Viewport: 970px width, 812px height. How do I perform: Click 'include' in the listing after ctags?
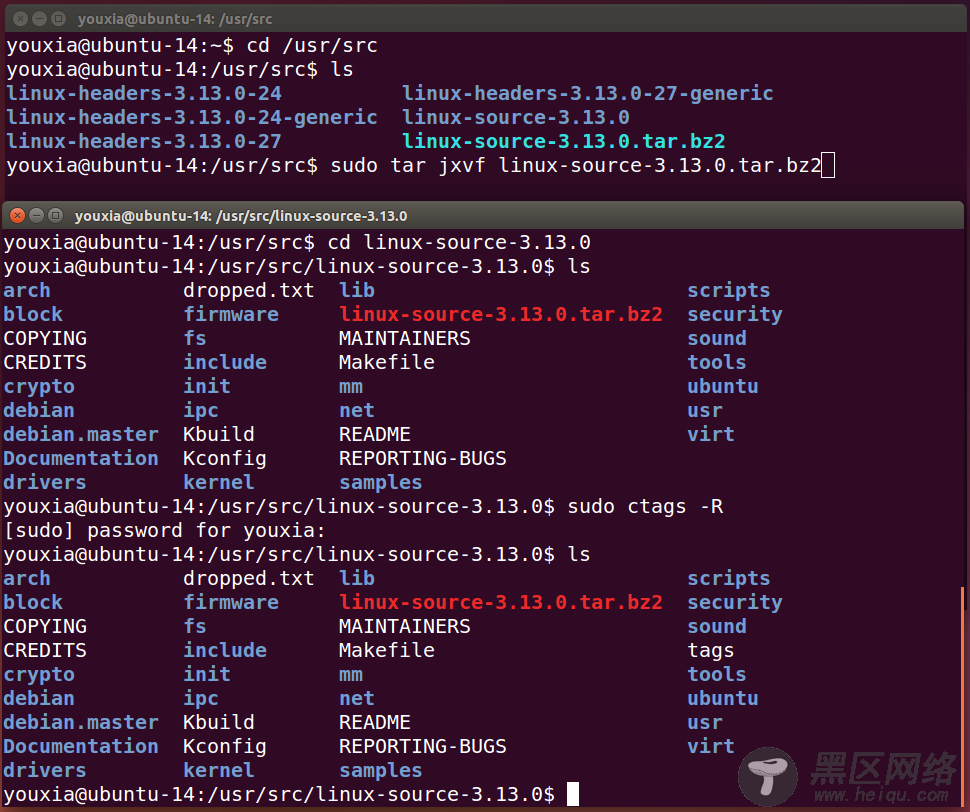pos(225,651)
